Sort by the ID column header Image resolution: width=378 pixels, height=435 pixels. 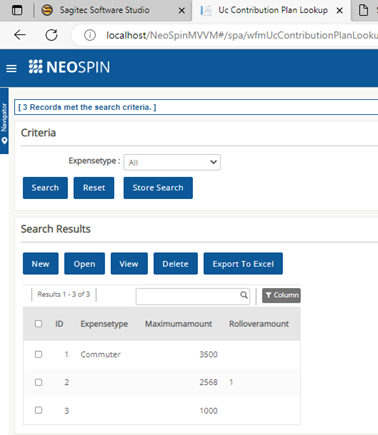click(59, 324)
